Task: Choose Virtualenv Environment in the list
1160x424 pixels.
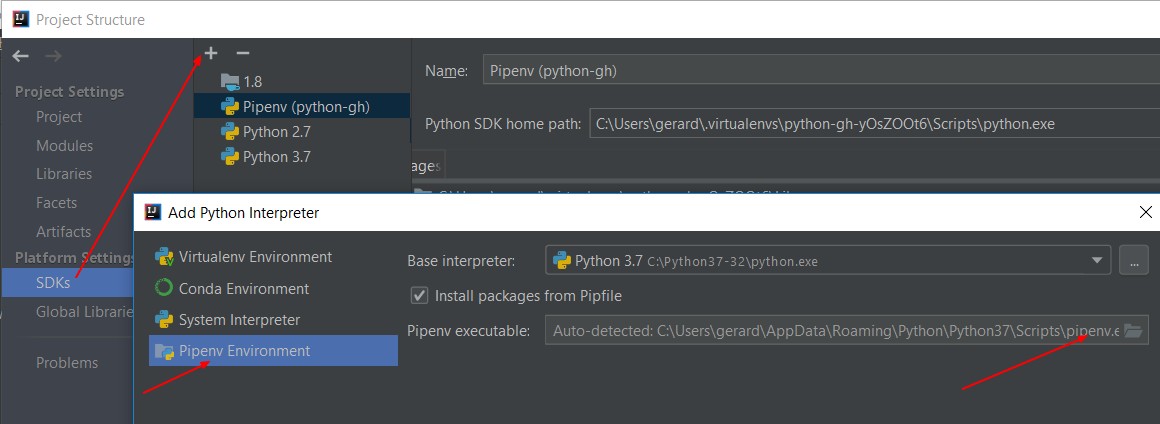Action: tap(255, 257)
